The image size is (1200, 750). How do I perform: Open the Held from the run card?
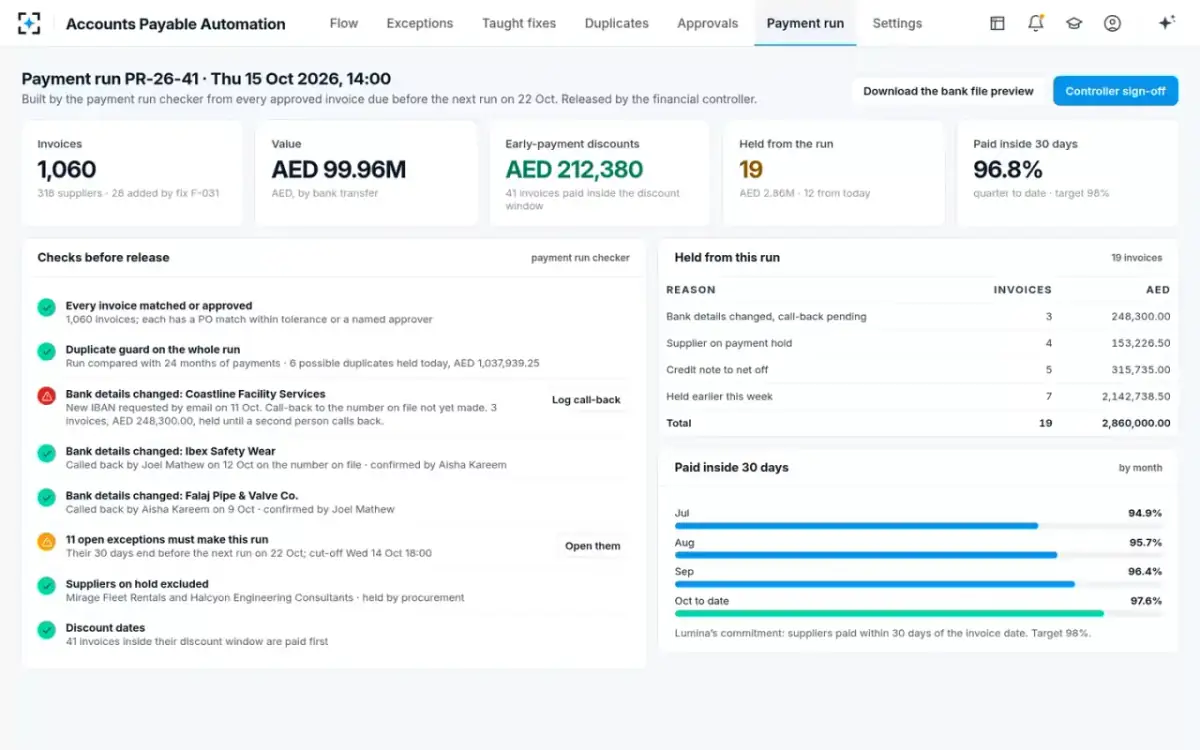[834, 173]
